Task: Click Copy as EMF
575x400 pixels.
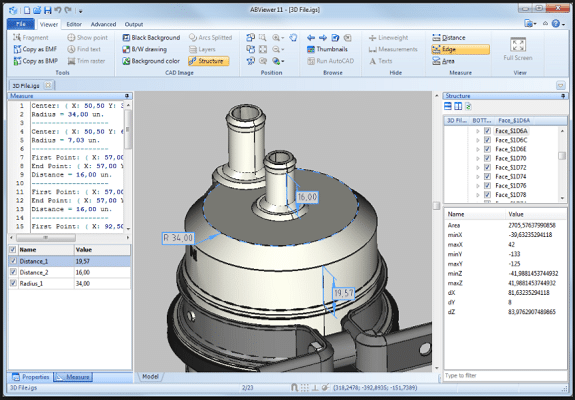Action: pyautogui.click(x=35, y=49)
